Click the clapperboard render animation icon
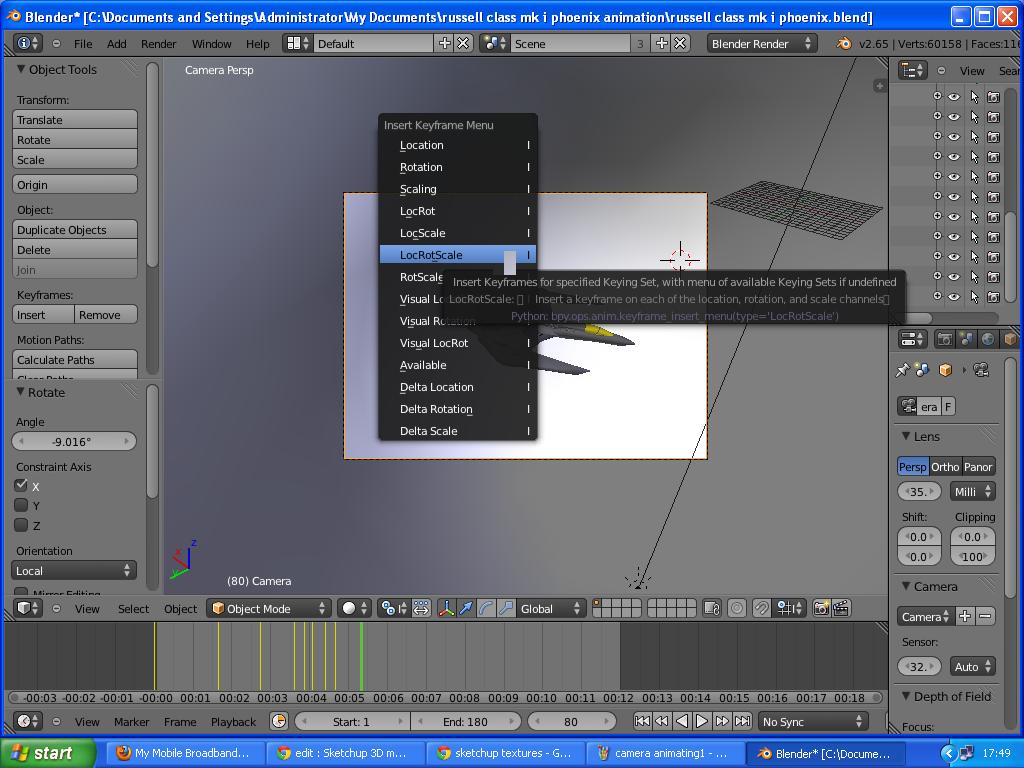 (x=840, y=607)
